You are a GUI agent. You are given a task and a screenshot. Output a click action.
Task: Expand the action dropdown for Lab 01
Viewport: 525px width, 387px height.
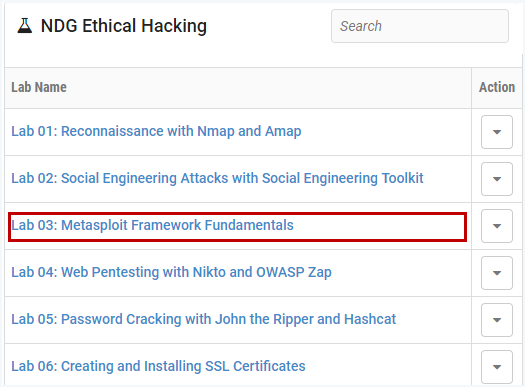click(497, 132)
